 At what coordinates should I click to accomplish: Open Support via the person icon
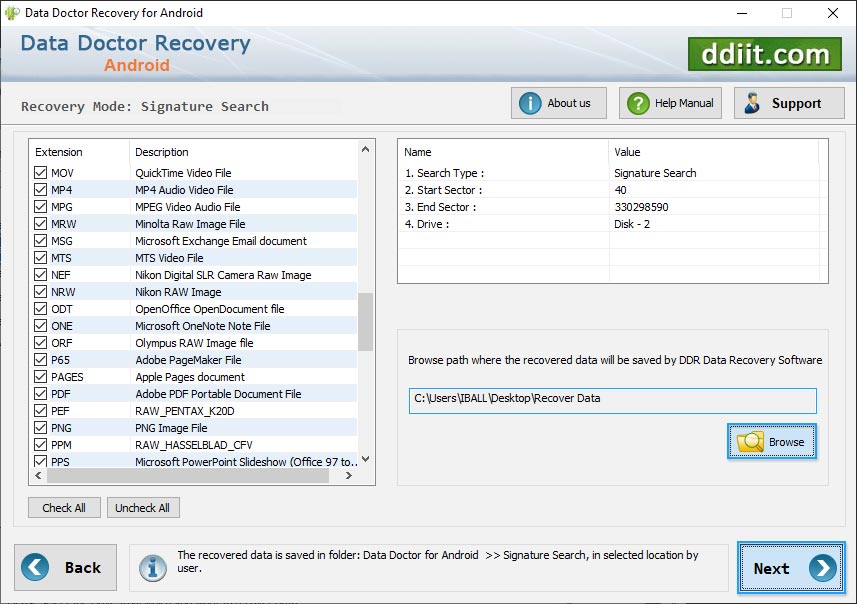751,102
